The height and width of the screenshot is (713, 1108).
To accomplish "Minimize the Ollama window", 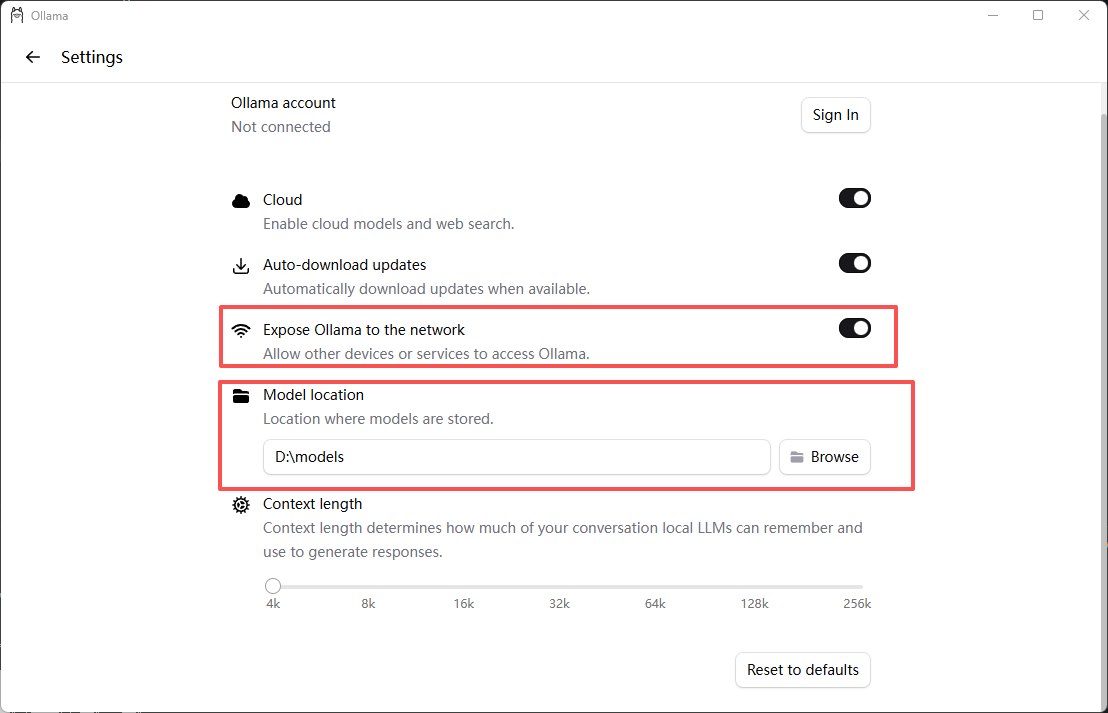I will click(x=993, y=15).
